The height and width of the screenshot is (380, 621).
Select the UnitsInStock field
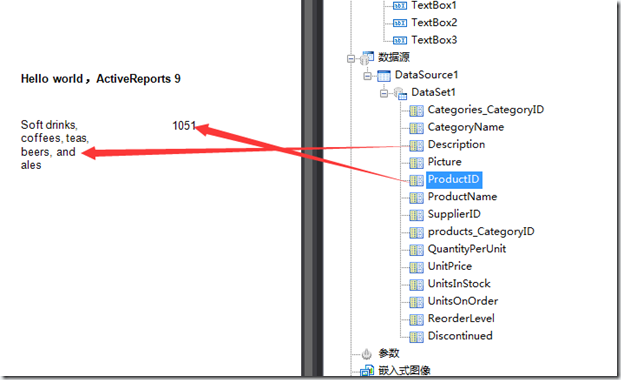(x=459, y=284)
